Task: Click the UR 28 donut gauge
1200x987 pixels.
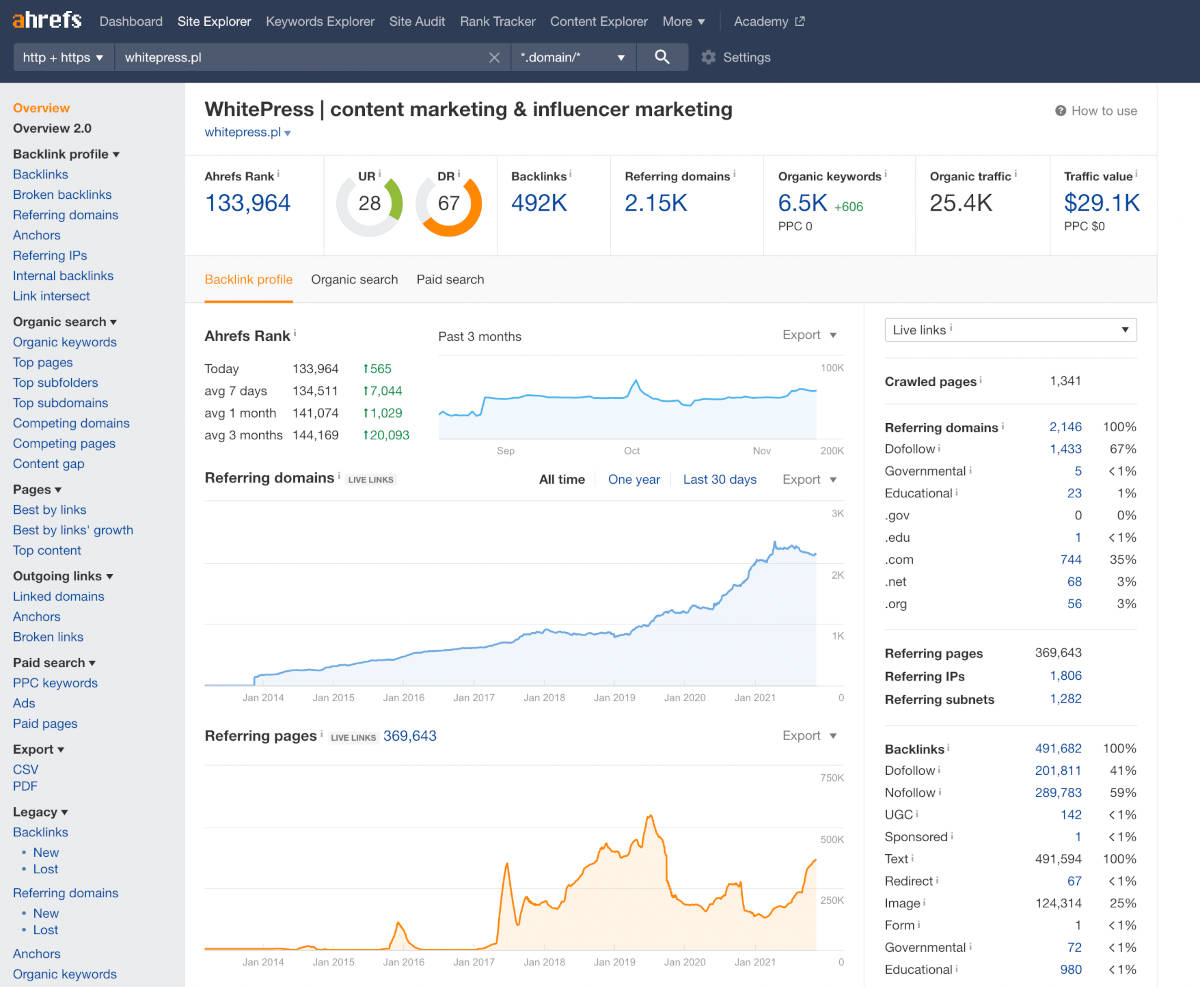Action: coord(369,203)
